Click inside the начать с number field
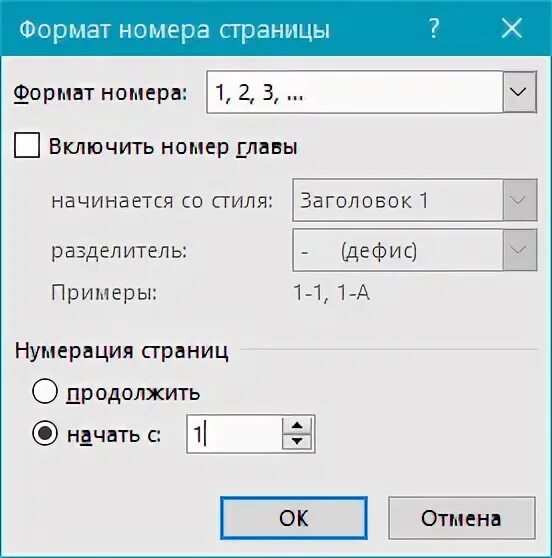Screen dimensions: 552x558 pyautogui.click(x=234, y=434)
